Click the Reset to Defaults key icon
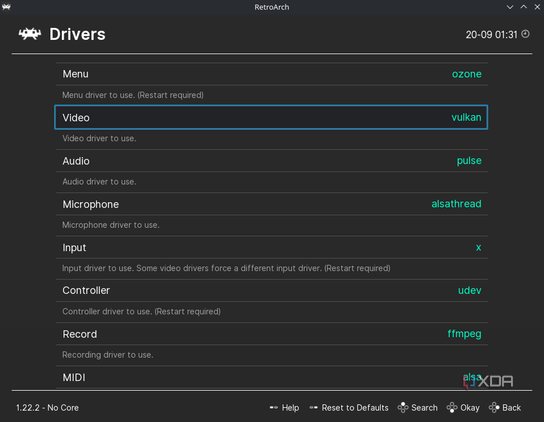This screenshot has height=422, width=544. click(313, 407)
